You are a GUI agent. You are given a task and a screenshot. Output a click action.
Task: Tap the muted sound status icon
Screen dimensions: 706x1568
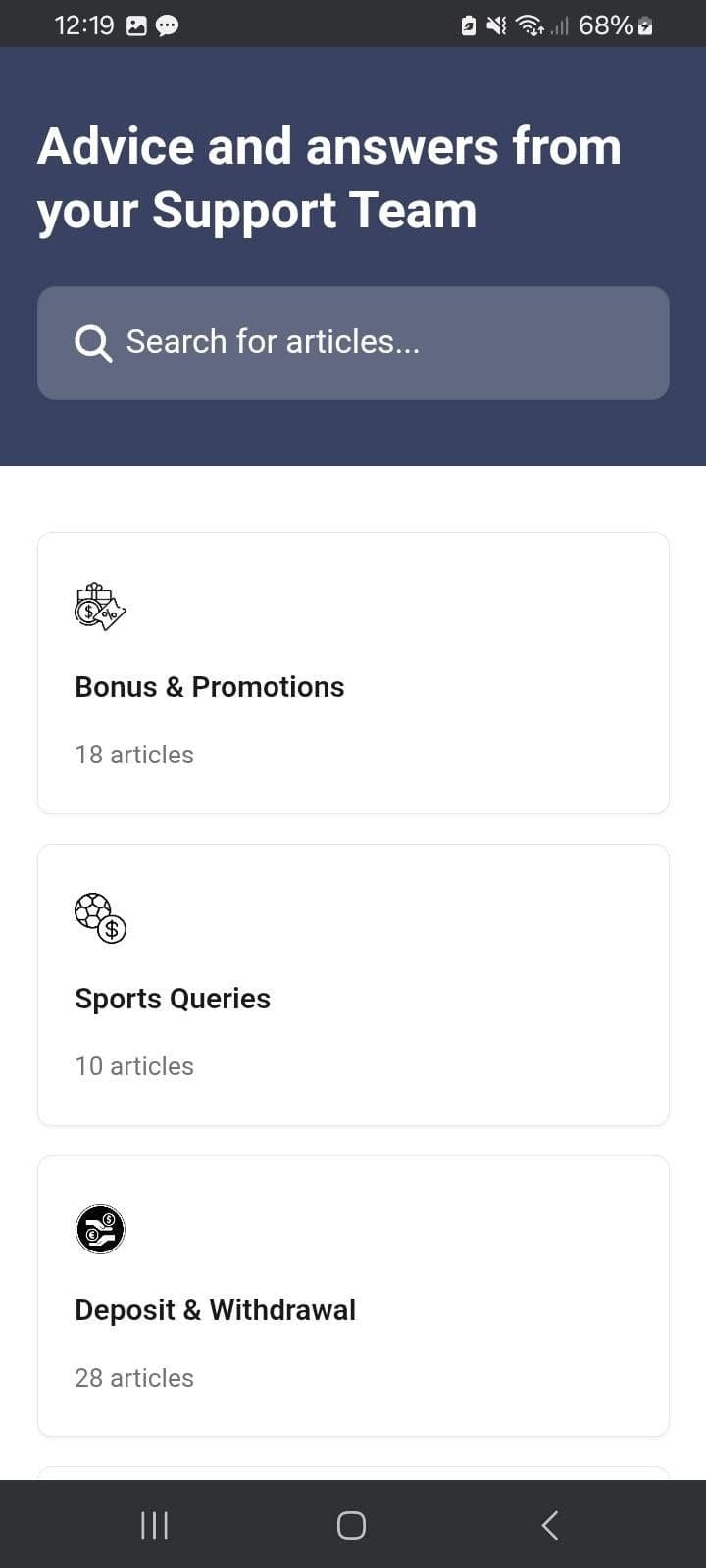point(497,26)
